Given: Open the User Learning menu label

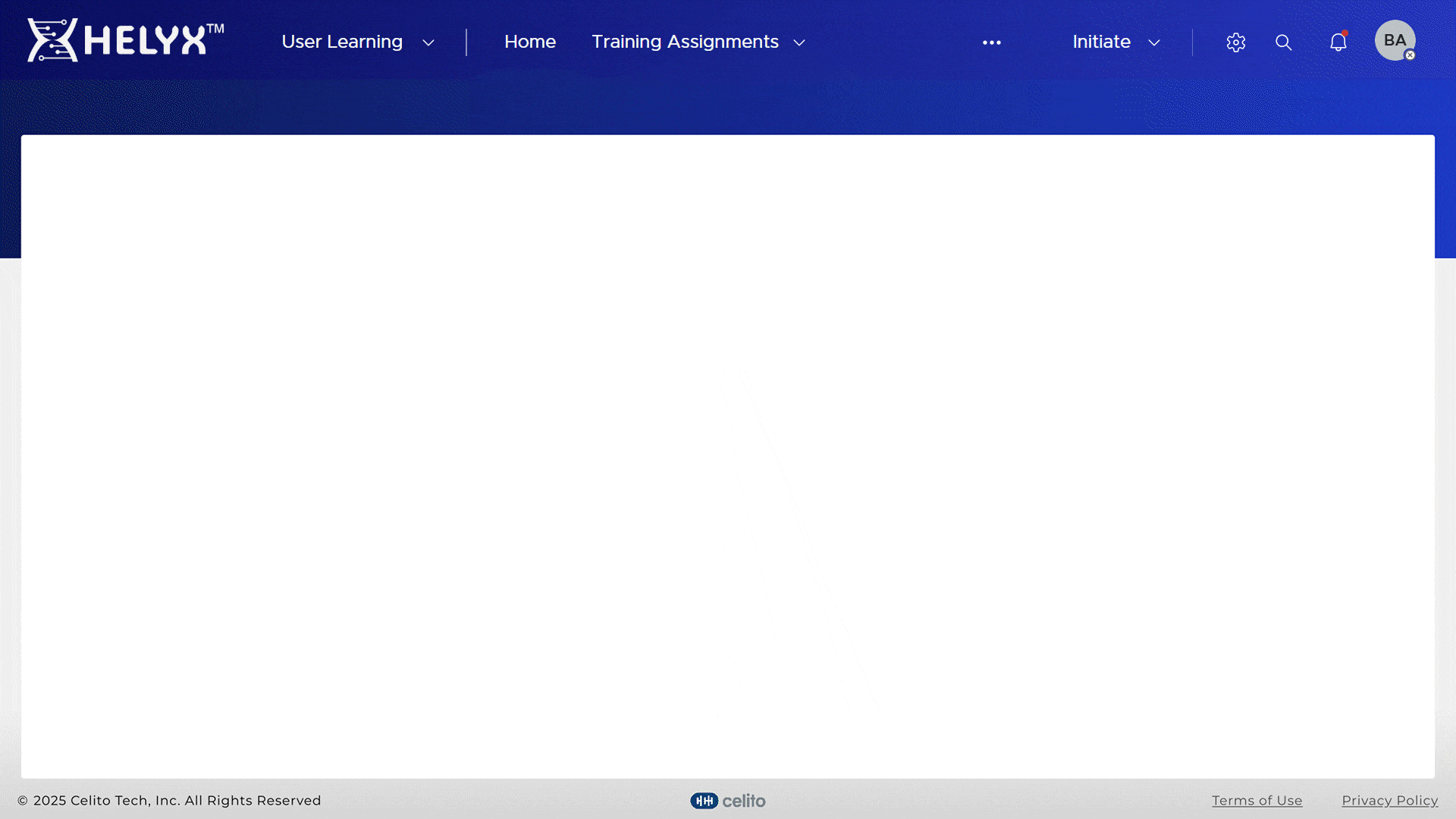Looking at the screenshot, I should (342, 42).
